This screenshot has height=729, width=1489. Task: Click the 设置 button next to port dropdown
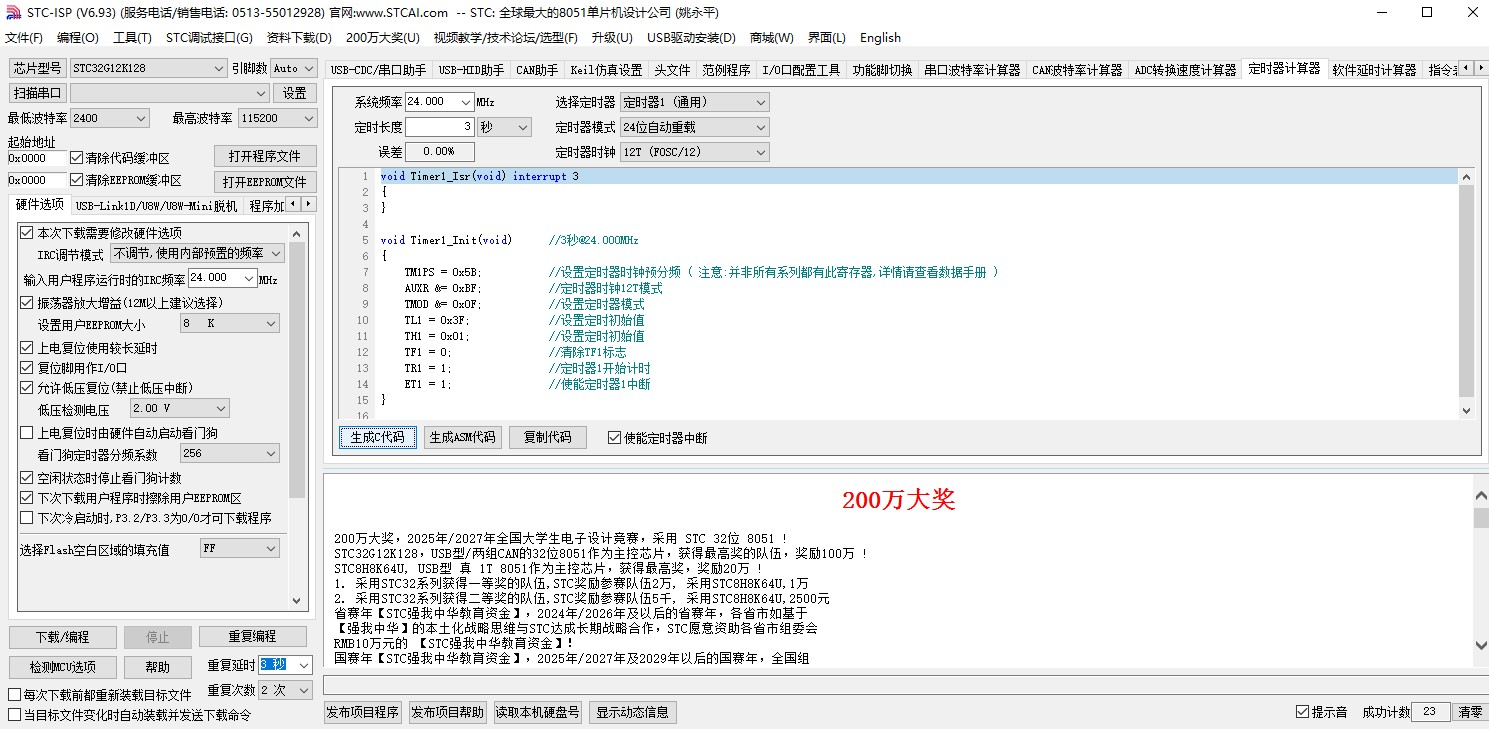pyautogui.click(x=295, y=93)
